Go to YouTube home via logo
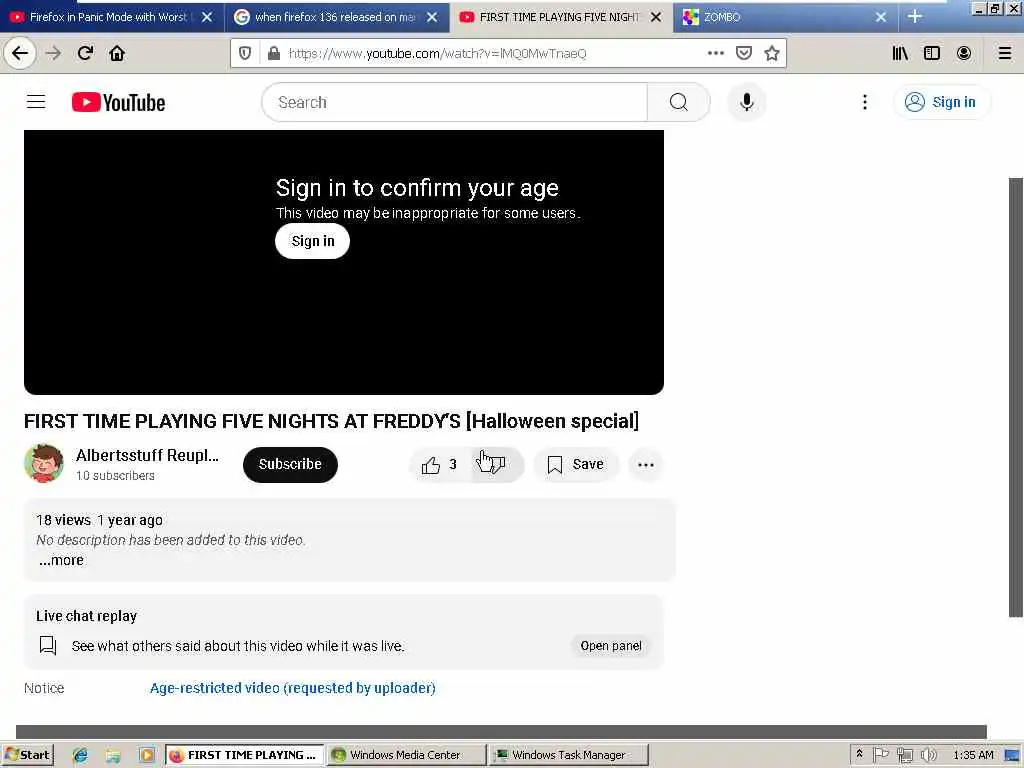The width and height of the screenshot is (1024, 768). pos(118,102)
